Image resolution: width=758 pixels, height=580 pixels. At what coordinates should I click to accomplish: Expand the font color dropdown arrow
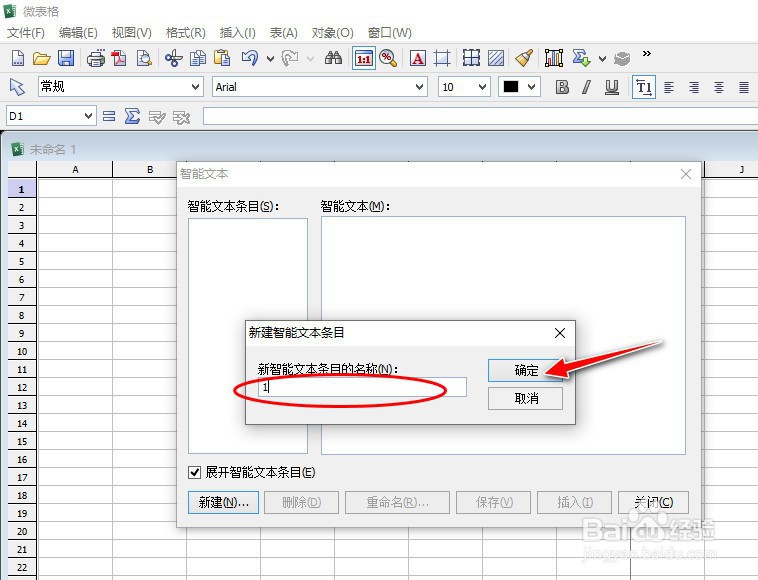coord(531,87)
